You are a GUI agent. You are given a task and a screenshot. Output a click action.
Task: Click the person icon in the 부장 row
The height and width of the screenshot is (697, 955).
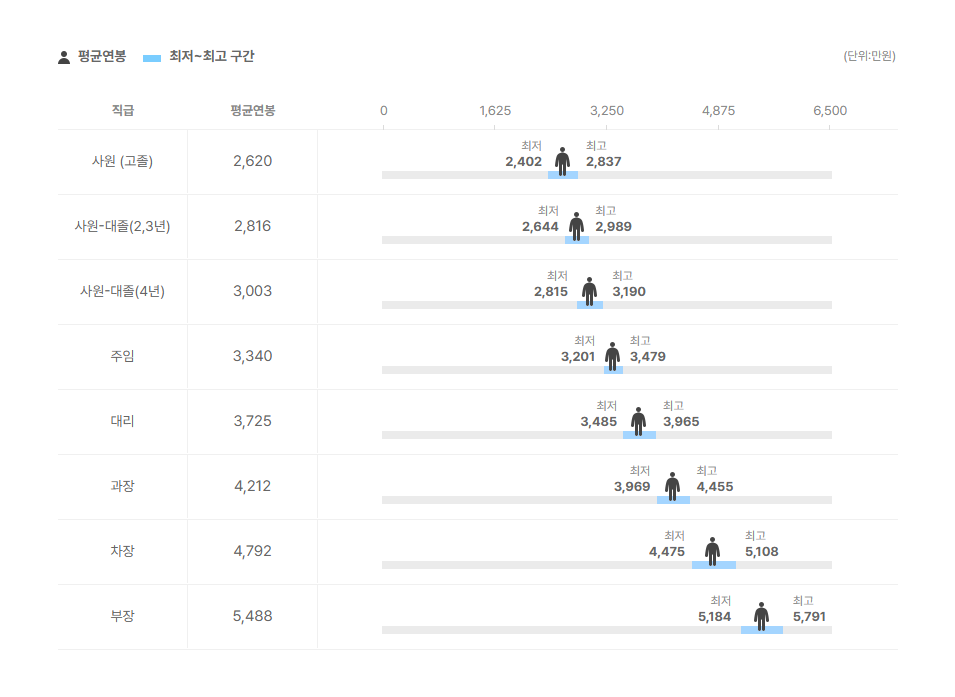click(x=762, y=616)
